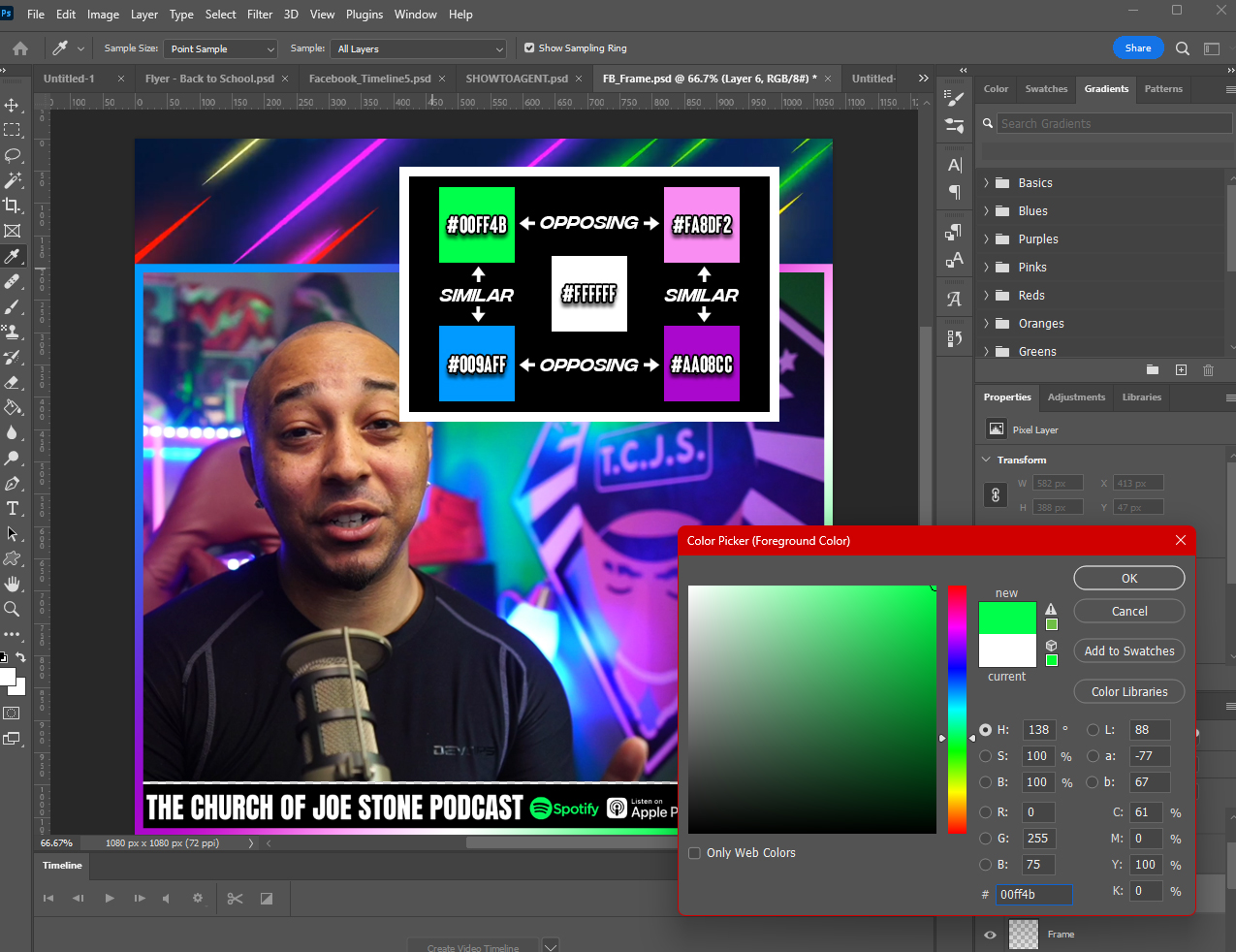The height and width of the screenshot is (952, 1236).
Task: Select the Hand tool
Action: [13, 584]
